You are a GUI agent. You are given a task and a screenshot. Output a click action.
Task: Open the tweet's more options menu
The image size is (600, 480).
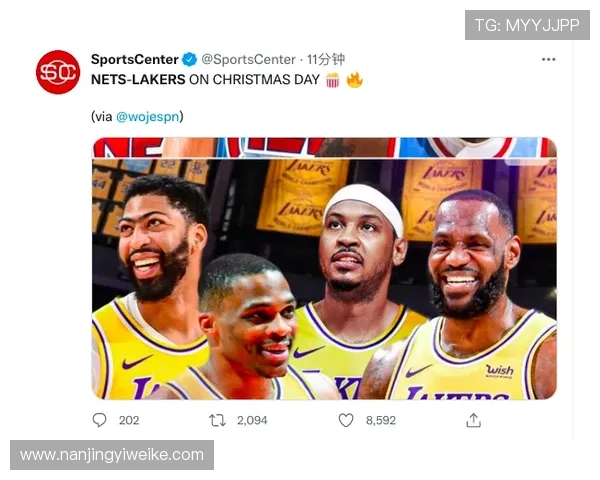(548, 60)
